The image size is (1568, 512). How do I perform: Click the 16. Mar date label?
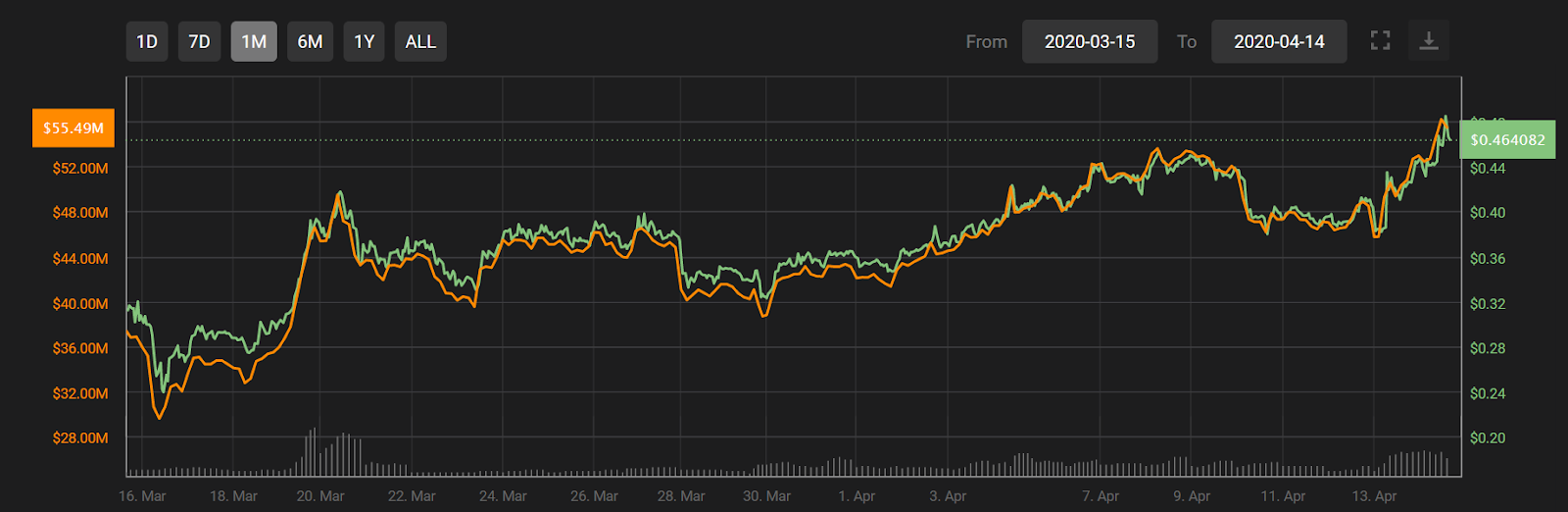coord(142,495)
